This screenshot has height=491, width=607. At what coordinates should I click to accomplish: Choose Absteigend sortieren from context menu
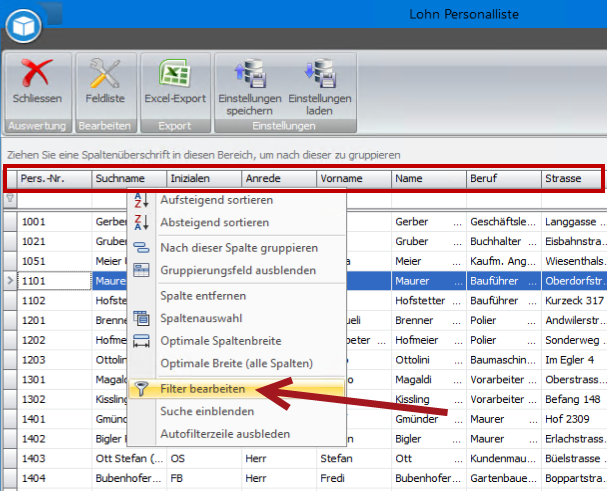tap(214, 222)
